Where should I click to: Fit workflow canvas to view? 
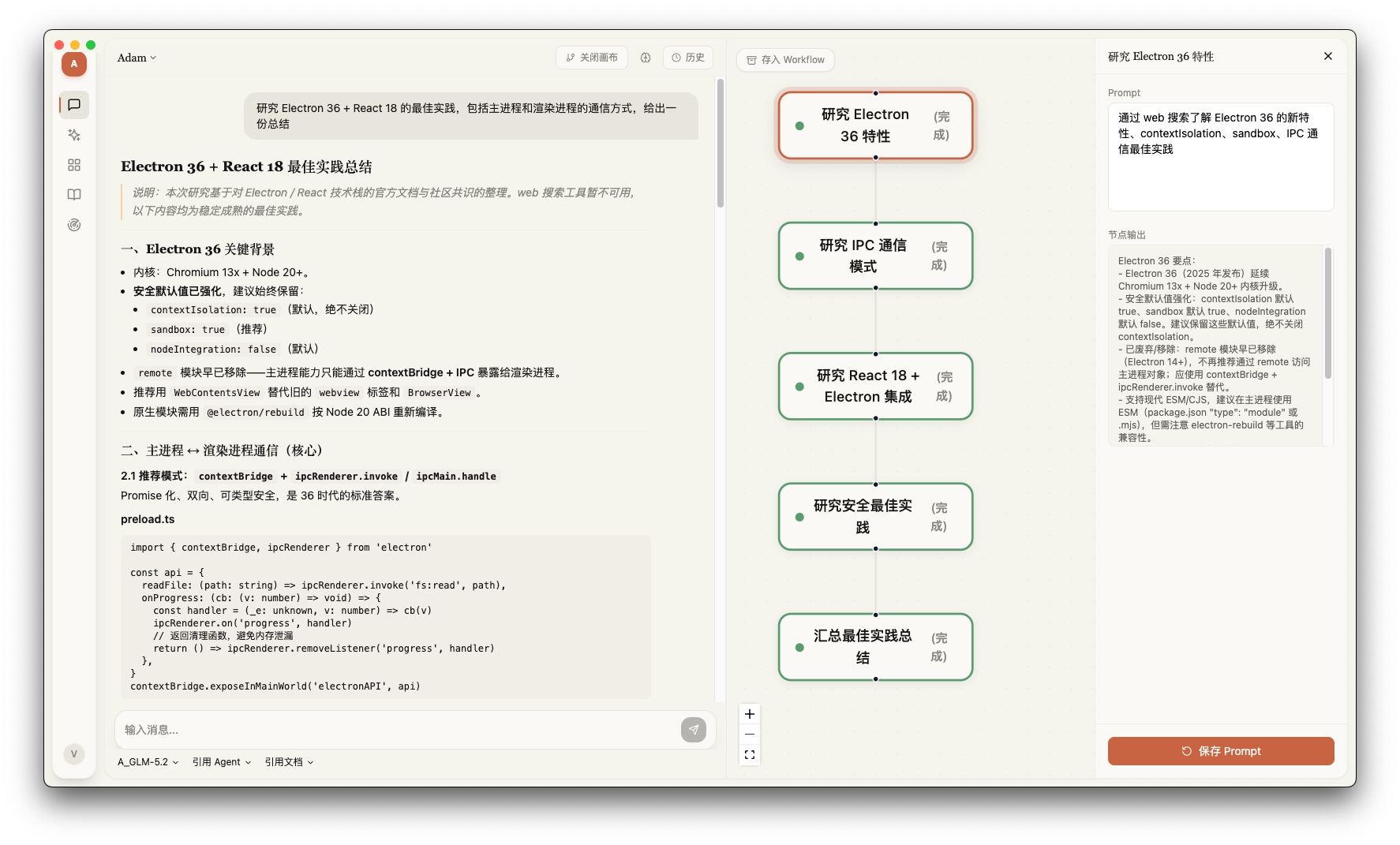750,755
